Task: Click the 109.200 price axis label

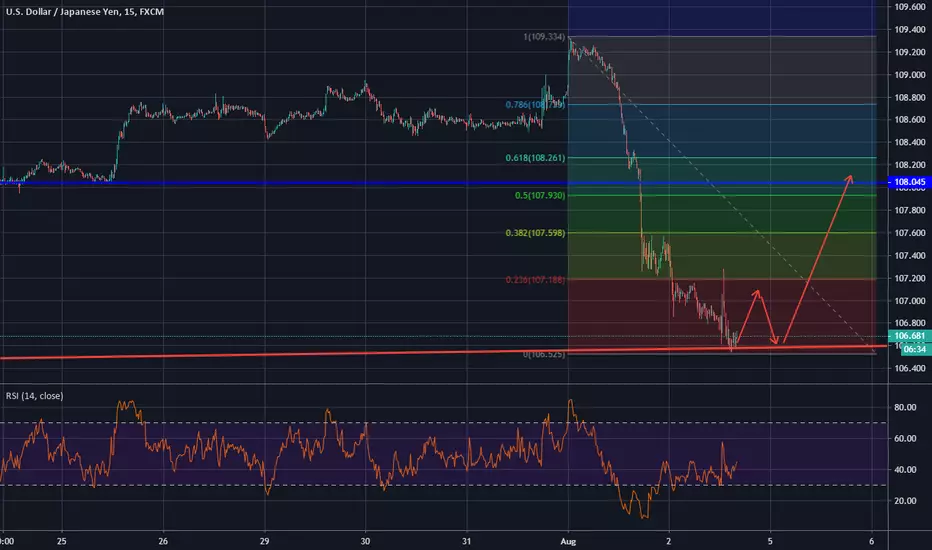Action: 909,52
